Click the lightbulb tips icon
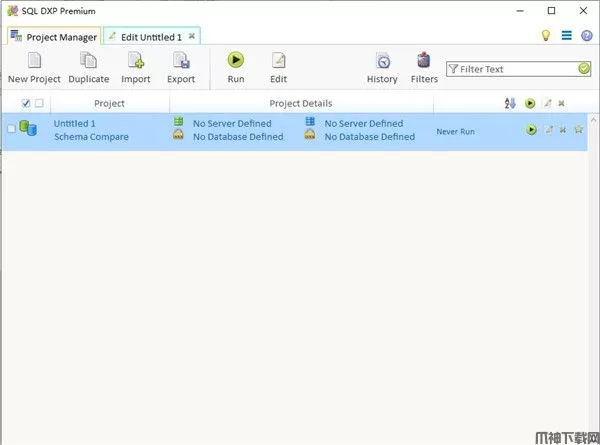The image size is (600, 445). 546,36
